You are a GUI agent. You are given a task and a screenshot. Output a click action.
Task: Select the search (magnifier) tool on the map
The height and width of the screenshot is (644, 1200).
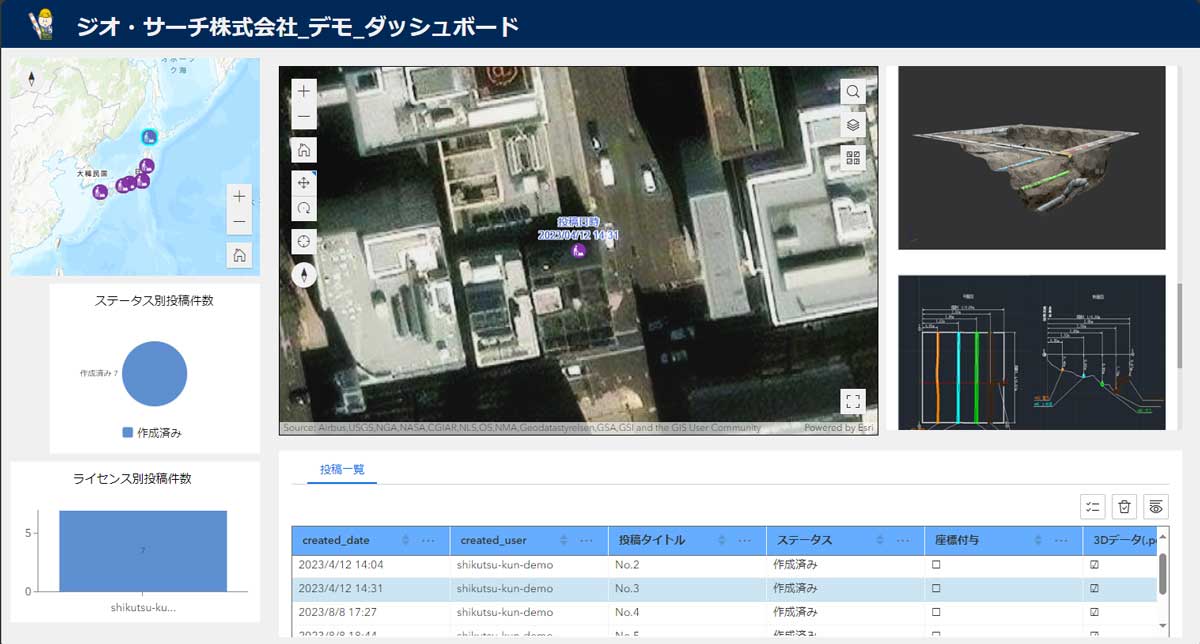(x=851, y=90)
